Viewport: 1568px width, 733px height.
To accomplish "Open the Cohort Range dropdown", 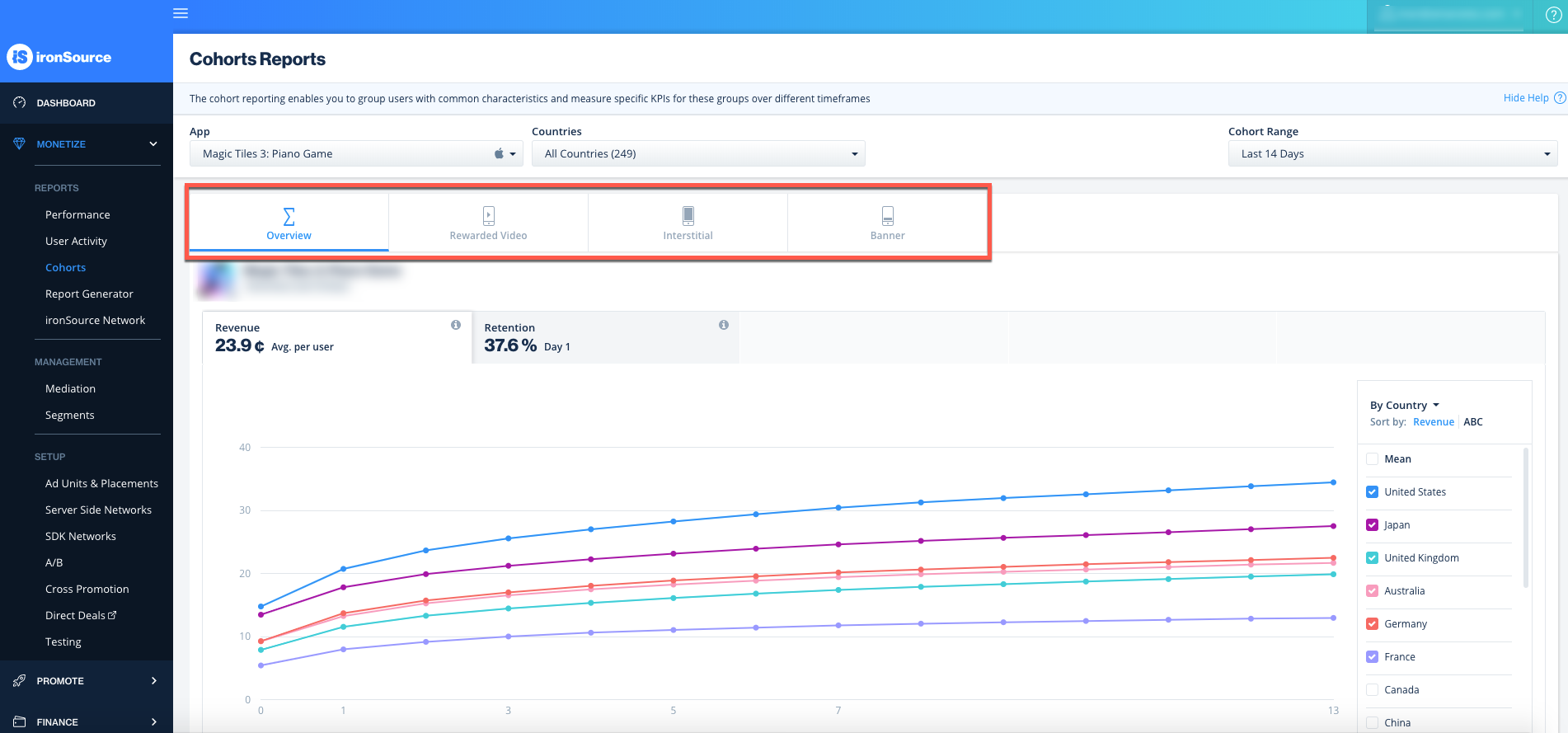I will [1392, 154].
